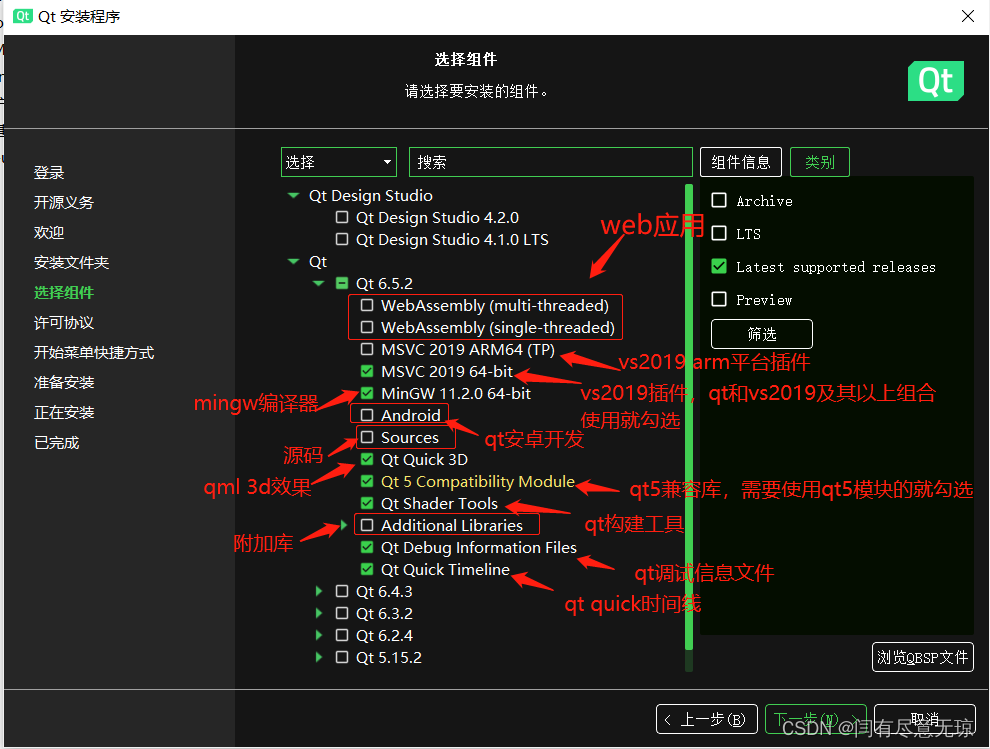Expand the Qt 6.3.2 node
The width and height of the screenshot is (990, 749).
click(319, 613)
